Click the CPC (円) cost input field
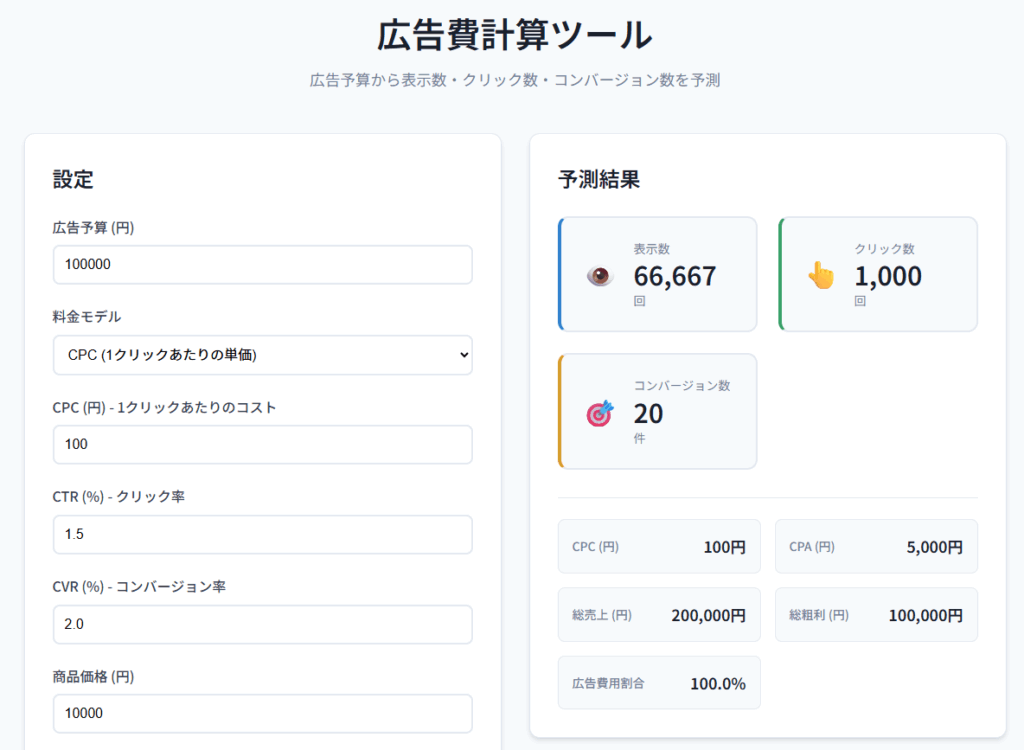Image resolution: width=1024 pixels, height=750 pixels. click(x=262, y=445)
